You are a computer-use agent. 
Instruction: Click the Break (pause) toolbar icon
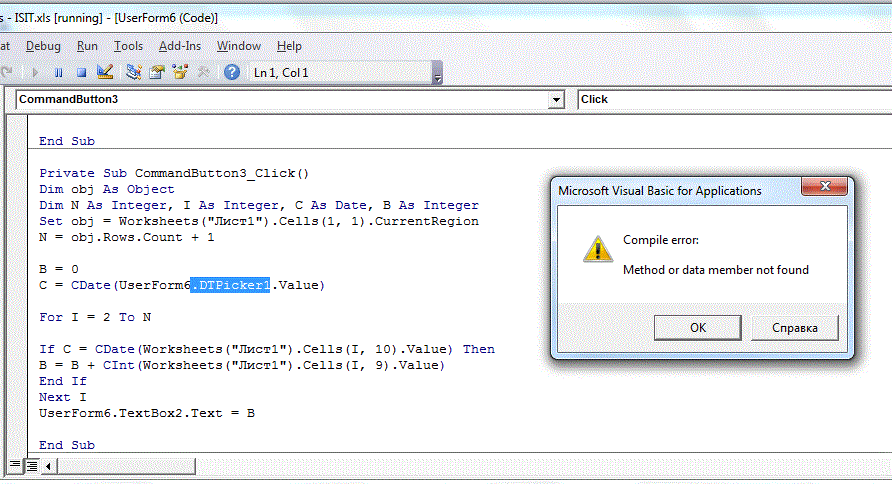coord(59,72)
